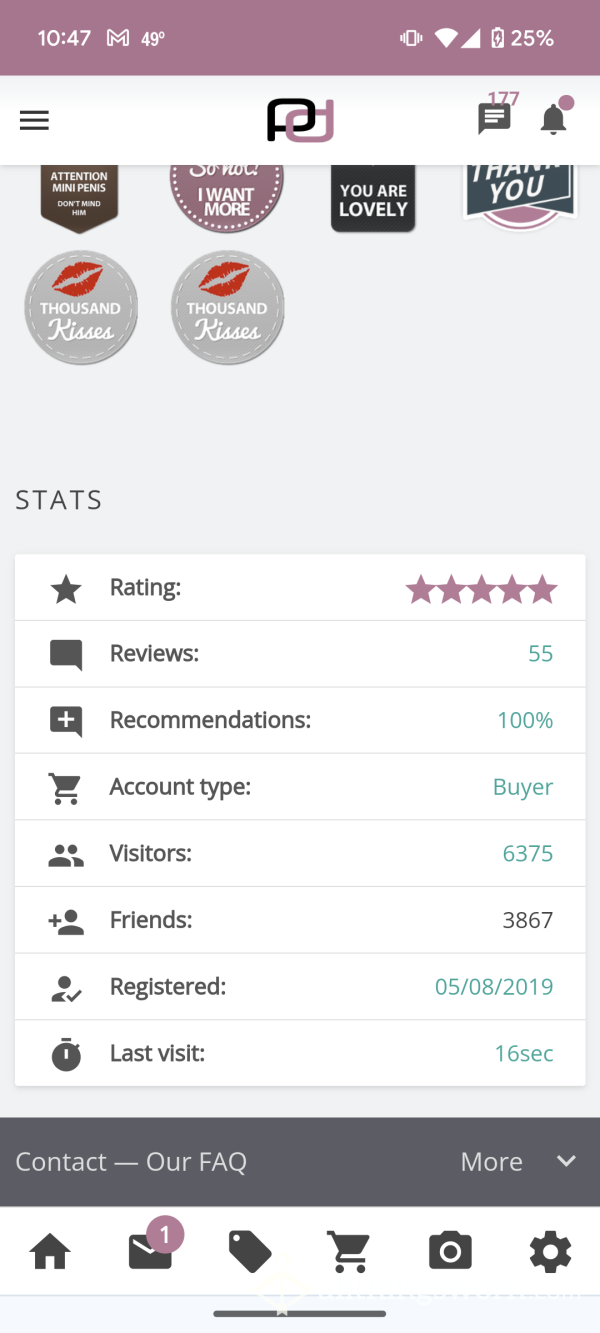Open the visitors count 6375
600x1333 pixels.
[x=527, y=854]
